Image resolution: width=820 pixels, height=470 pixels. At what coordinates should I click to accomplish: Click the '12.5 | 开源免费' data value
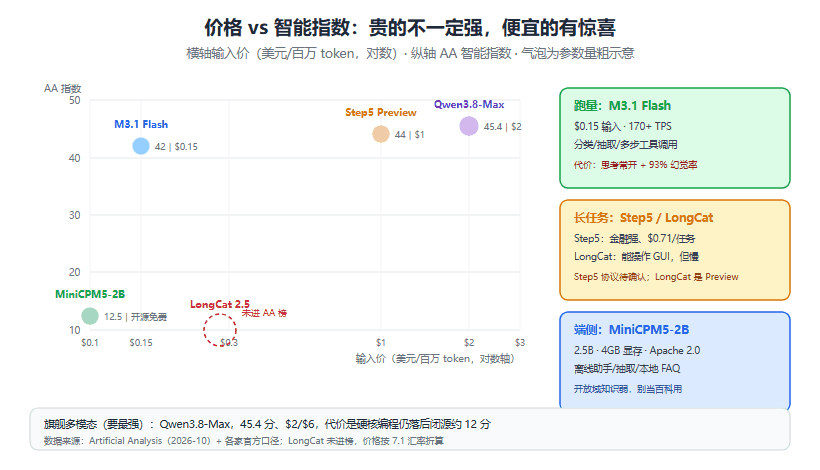pos(135,317)
